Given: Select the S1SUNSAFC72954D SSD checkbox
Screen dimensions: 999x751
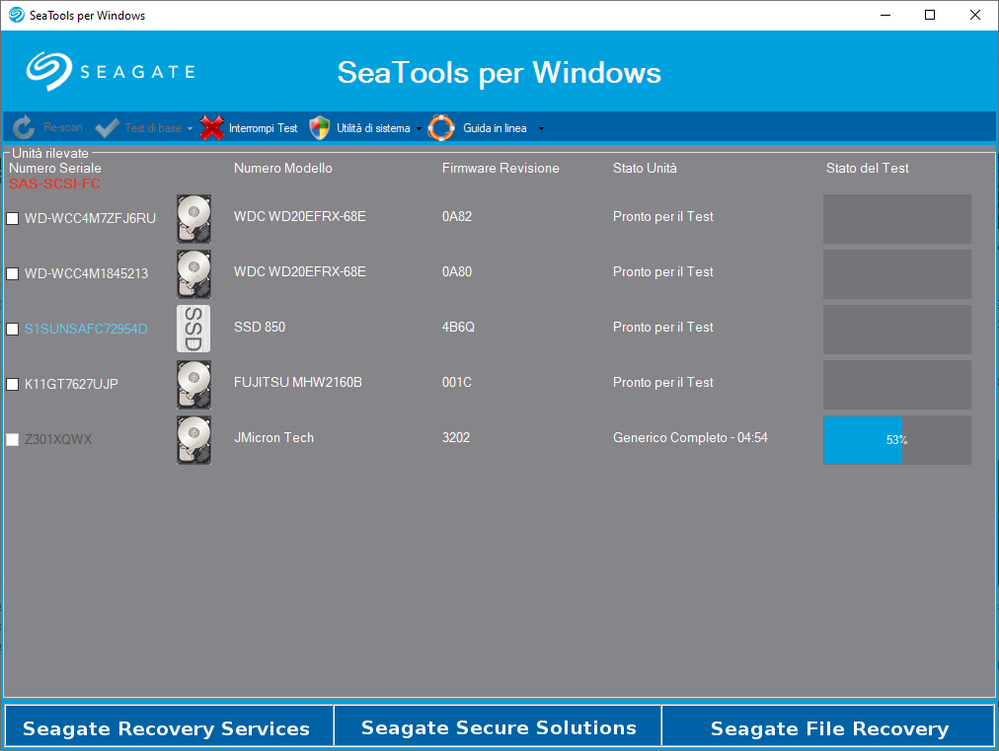Looking at the screenshot, I should coord(12,329).
